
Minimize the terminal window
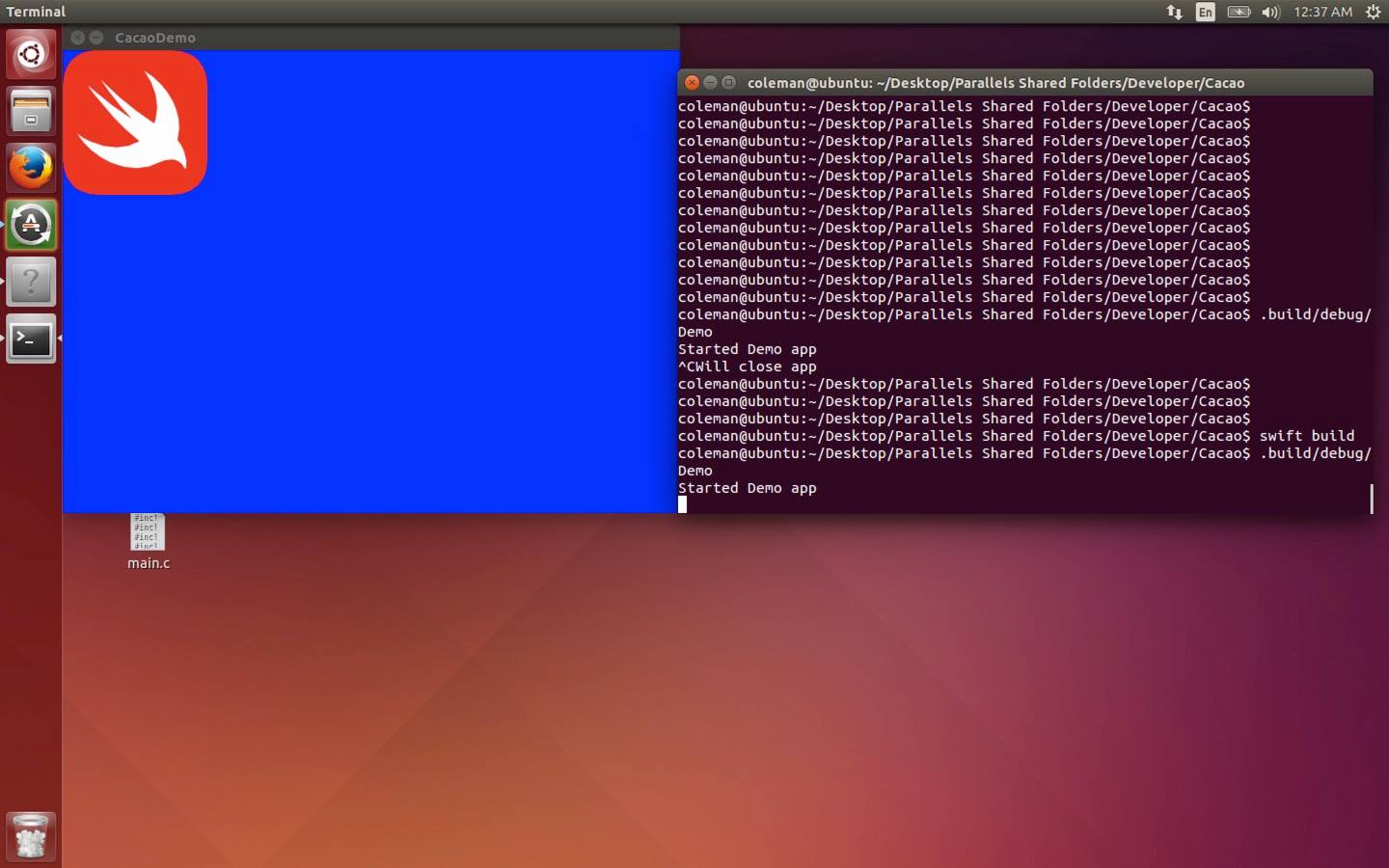[710, 82]
